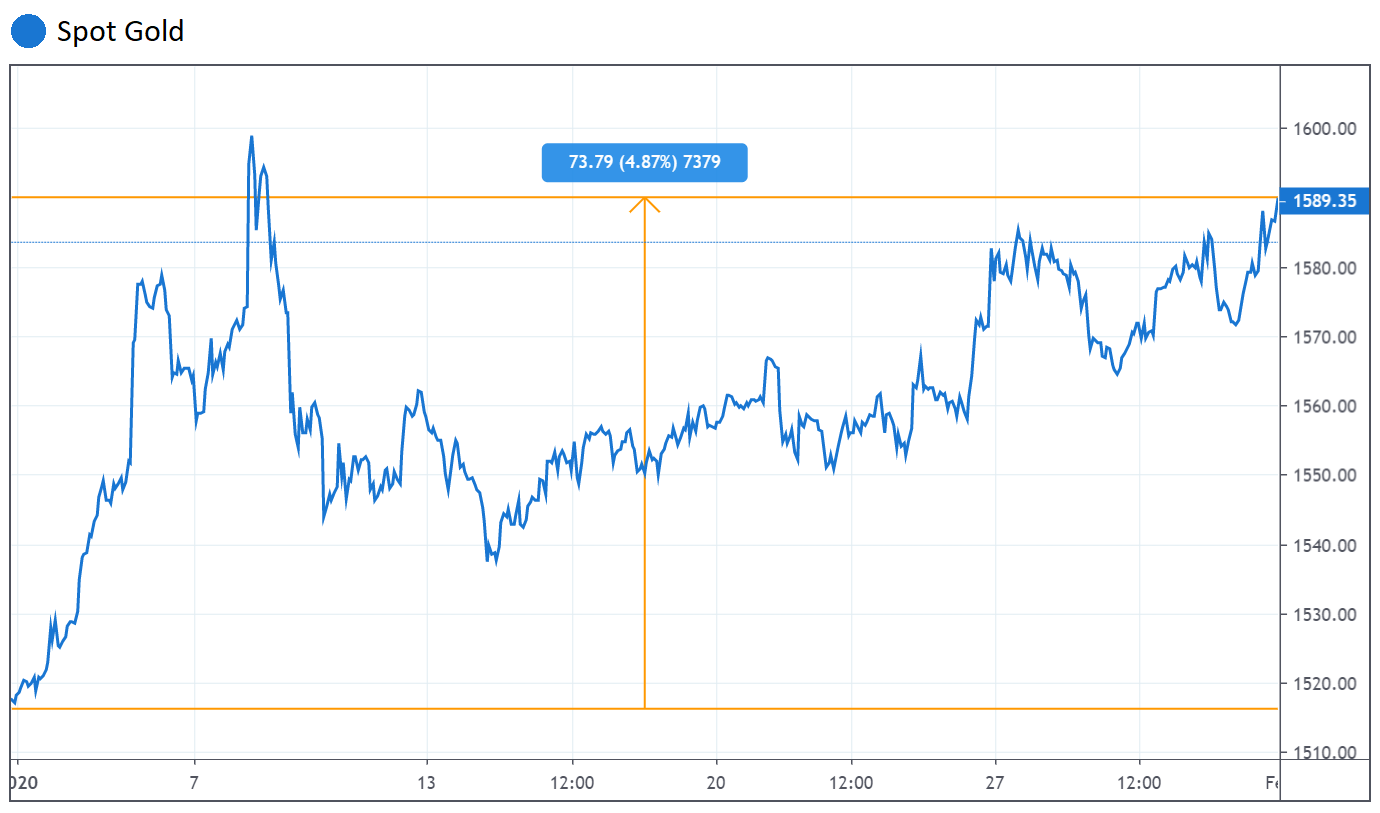
Task: Click the current price tag 1589.35
Action: pos(1323,201)
